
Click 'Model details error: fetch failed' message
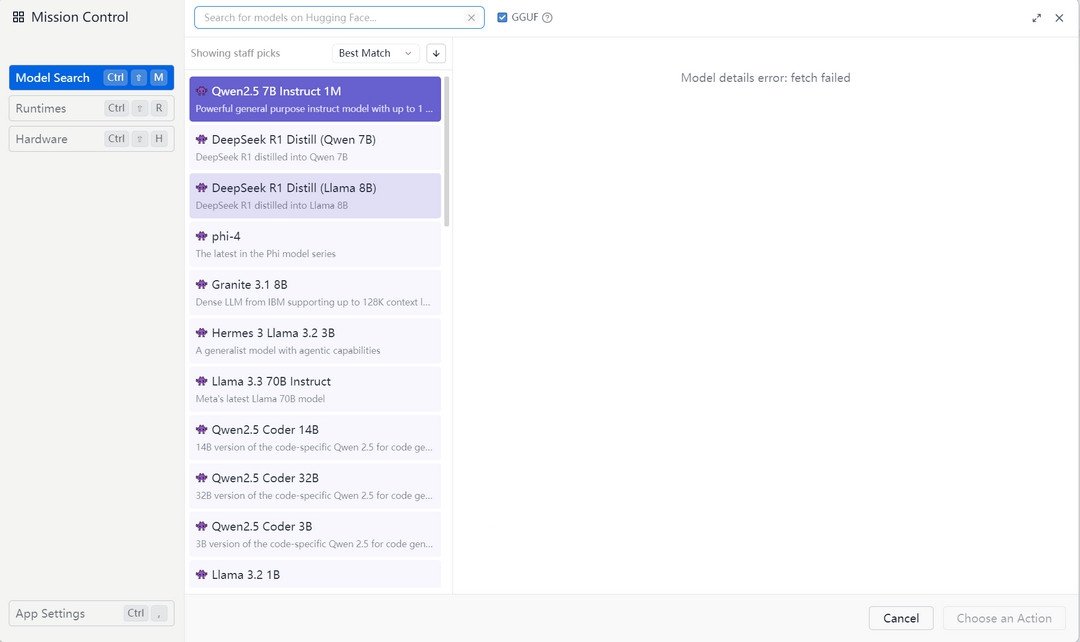(x=765, y=78)
